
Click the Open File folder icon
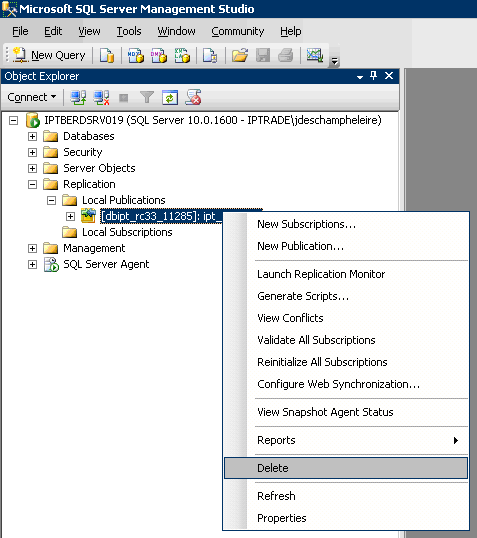pyautogui.click(x=240, y=55)
